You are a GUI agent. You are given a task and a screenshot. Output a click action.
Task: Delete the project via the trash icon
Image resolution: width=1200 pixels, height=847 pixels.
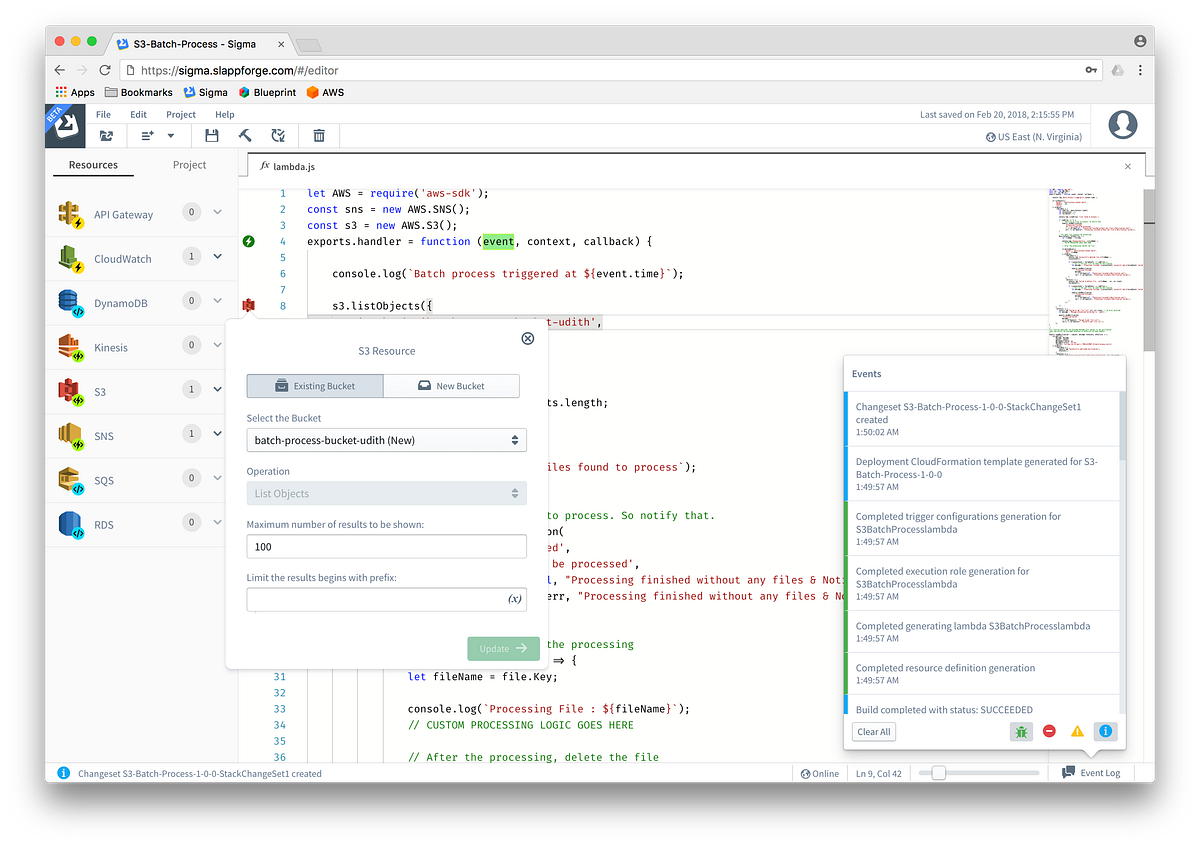click(x=318, y=135)
